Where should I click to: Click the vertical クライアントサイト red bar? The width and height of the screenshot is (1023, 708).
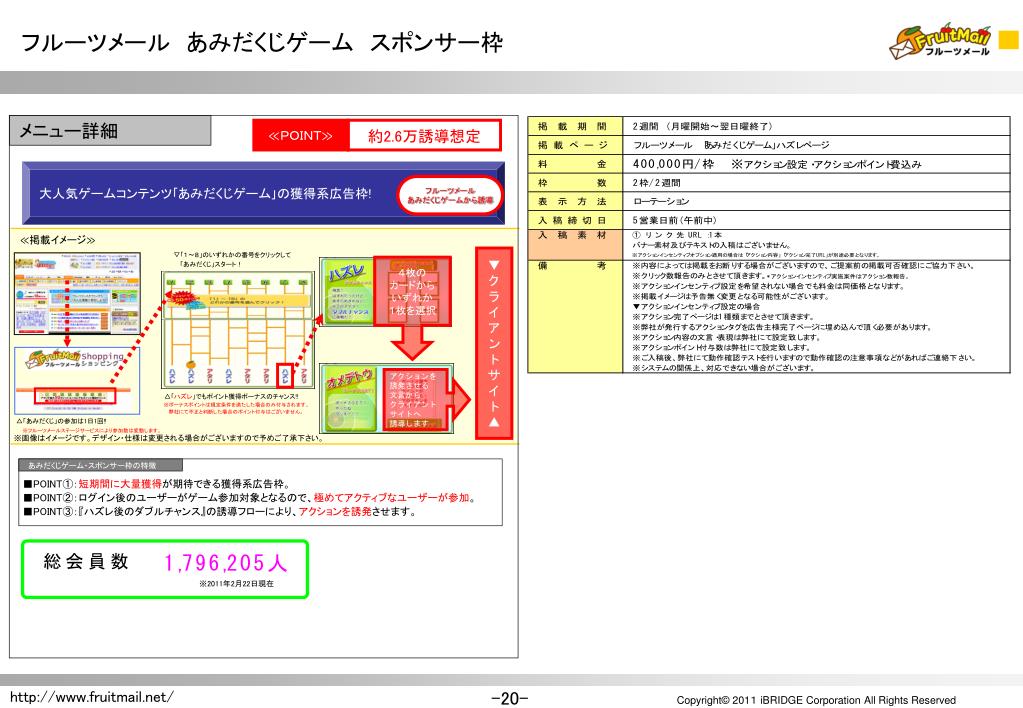point(494,343)
